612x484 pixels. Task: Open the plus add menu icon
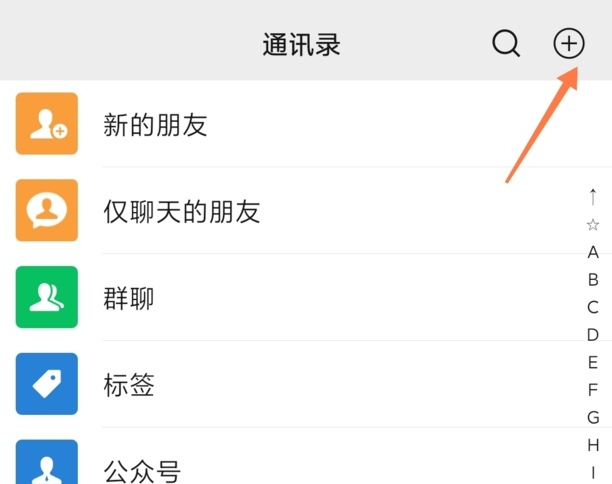[x=569, y=43]
